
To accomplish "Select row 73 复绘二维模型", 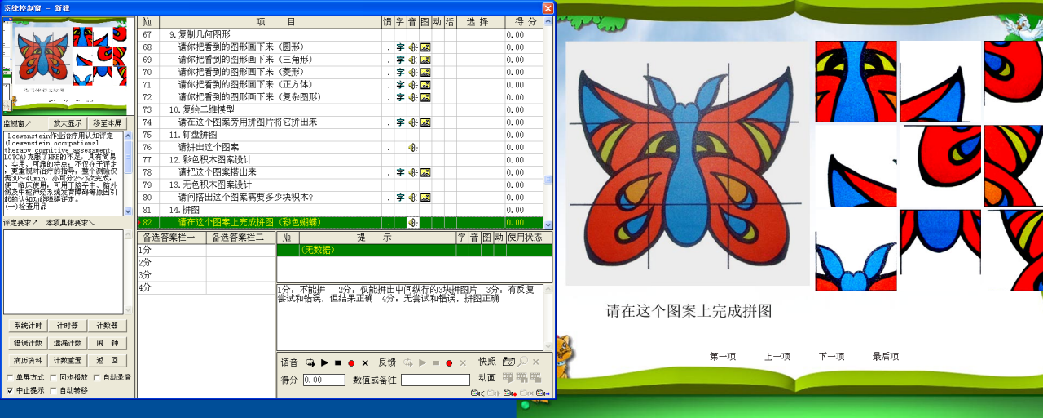I will pyautogui.click(x=342, y=110).
